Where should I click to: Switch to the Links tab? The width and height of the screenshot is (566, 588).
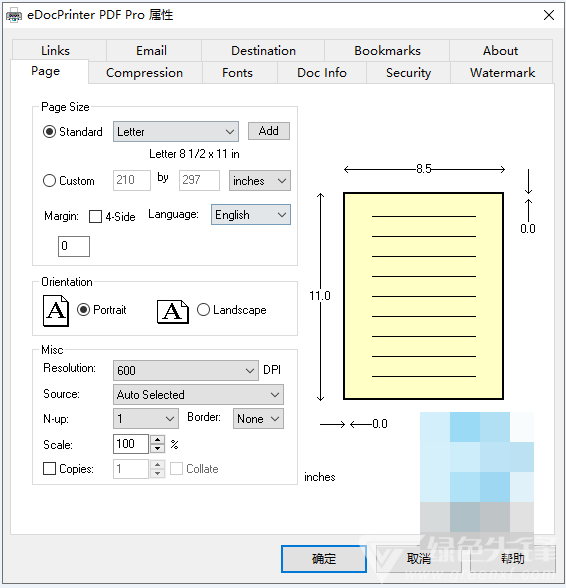(59, 51)
